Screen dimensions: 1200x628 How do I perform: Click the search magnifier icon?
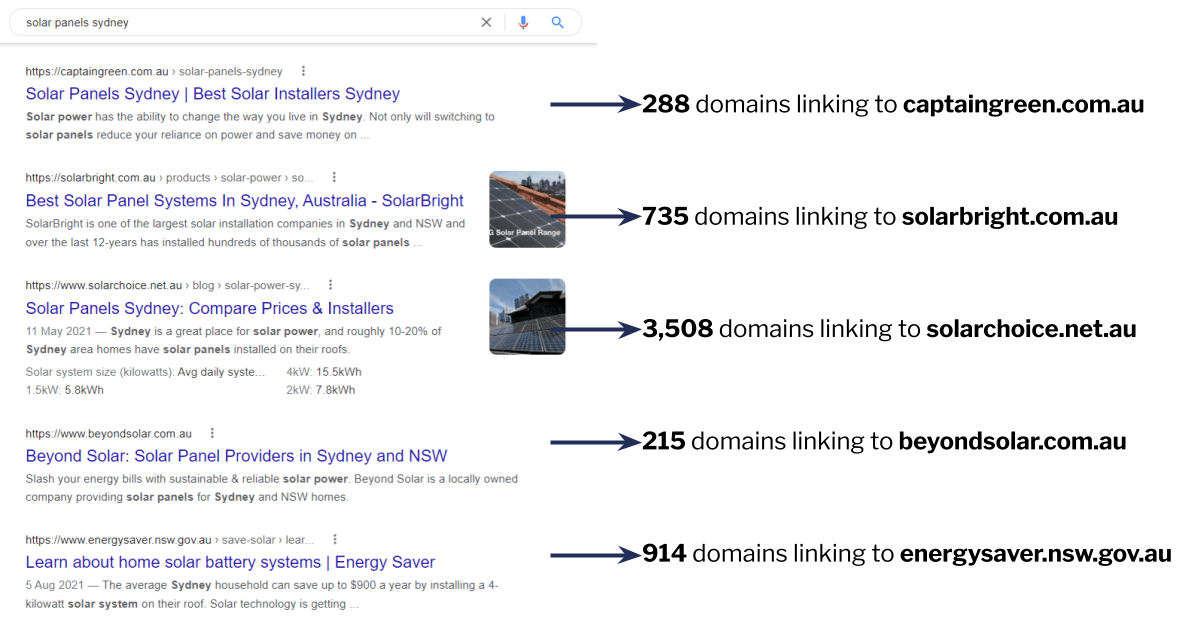557,22
